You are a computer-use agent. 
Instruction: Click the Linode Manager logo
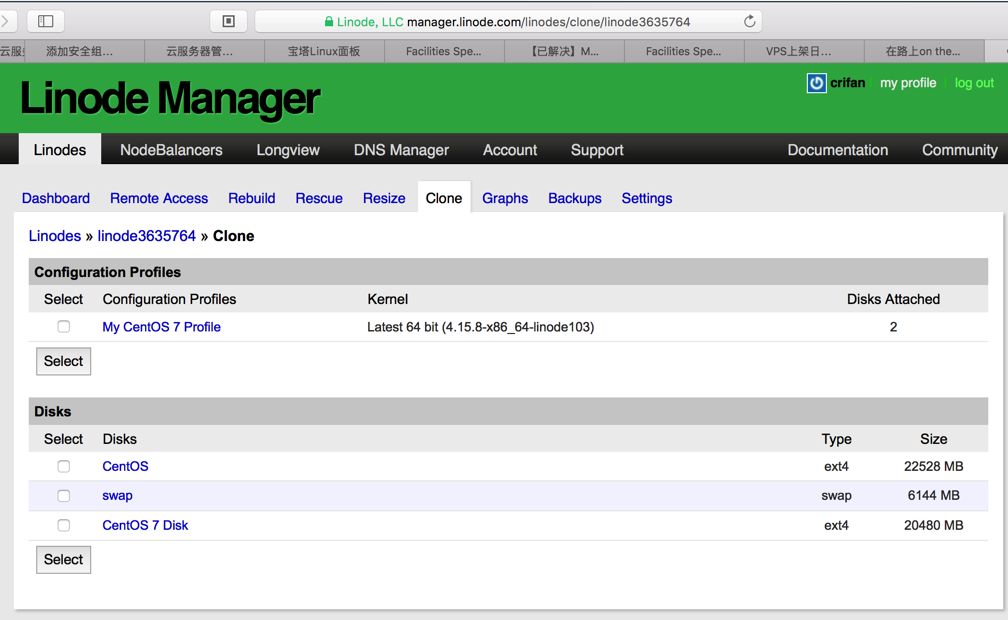pos(170,98)
